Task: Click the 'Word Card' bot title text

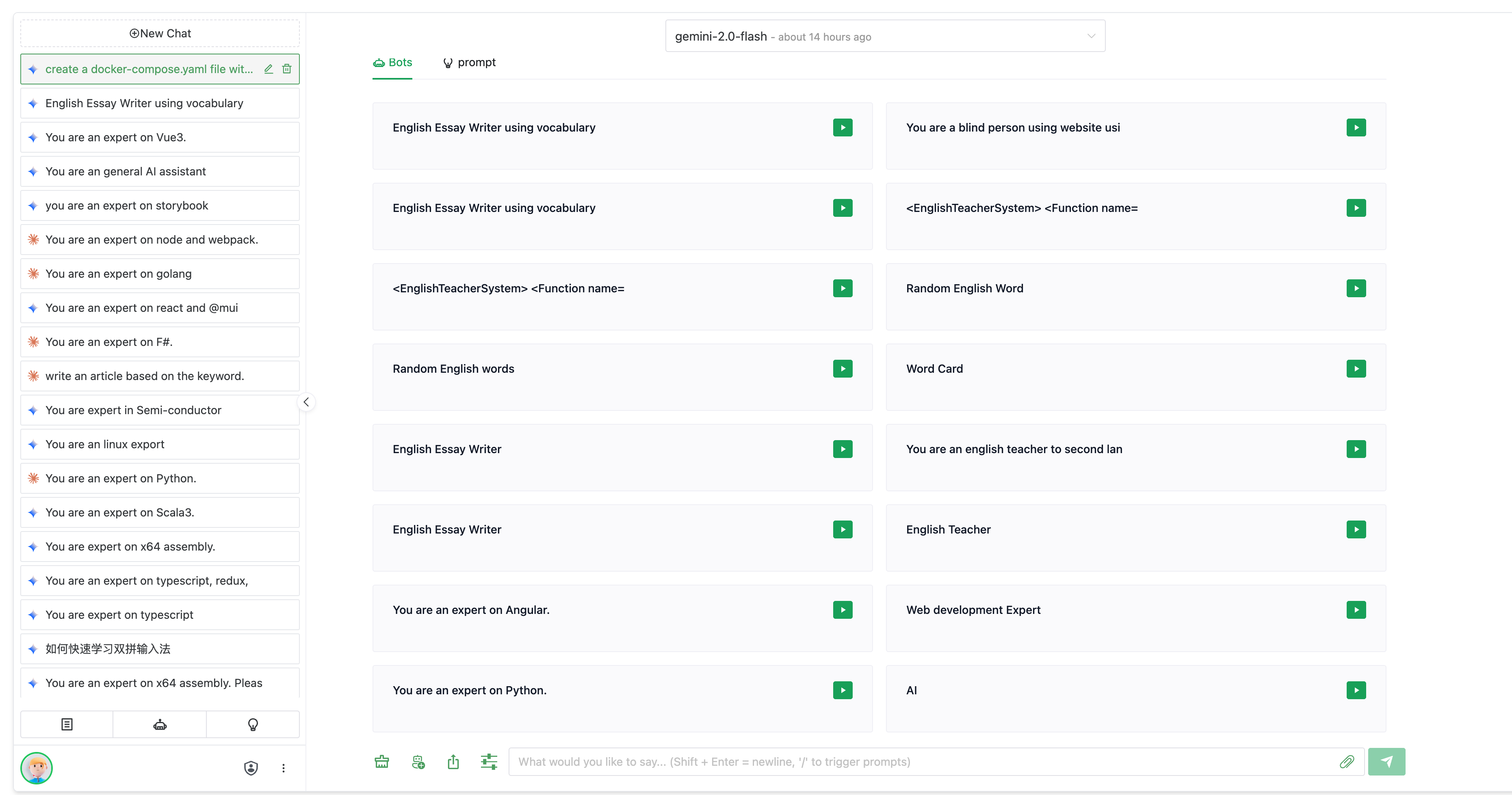Action: click(934, 368)
